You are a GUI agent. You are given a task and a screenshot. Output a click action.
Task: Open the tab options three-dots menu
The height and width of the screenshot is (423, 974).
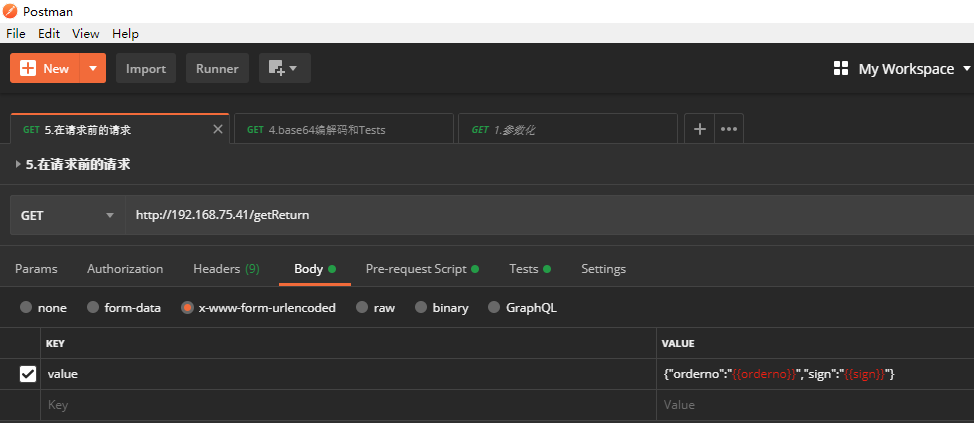[729, 129]
